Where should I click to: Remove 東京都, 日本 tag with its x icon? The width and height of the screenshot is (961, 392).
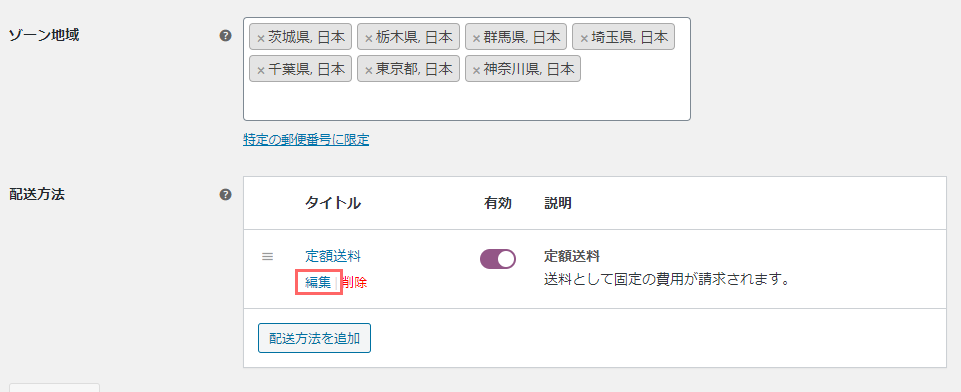coord(368,70)
